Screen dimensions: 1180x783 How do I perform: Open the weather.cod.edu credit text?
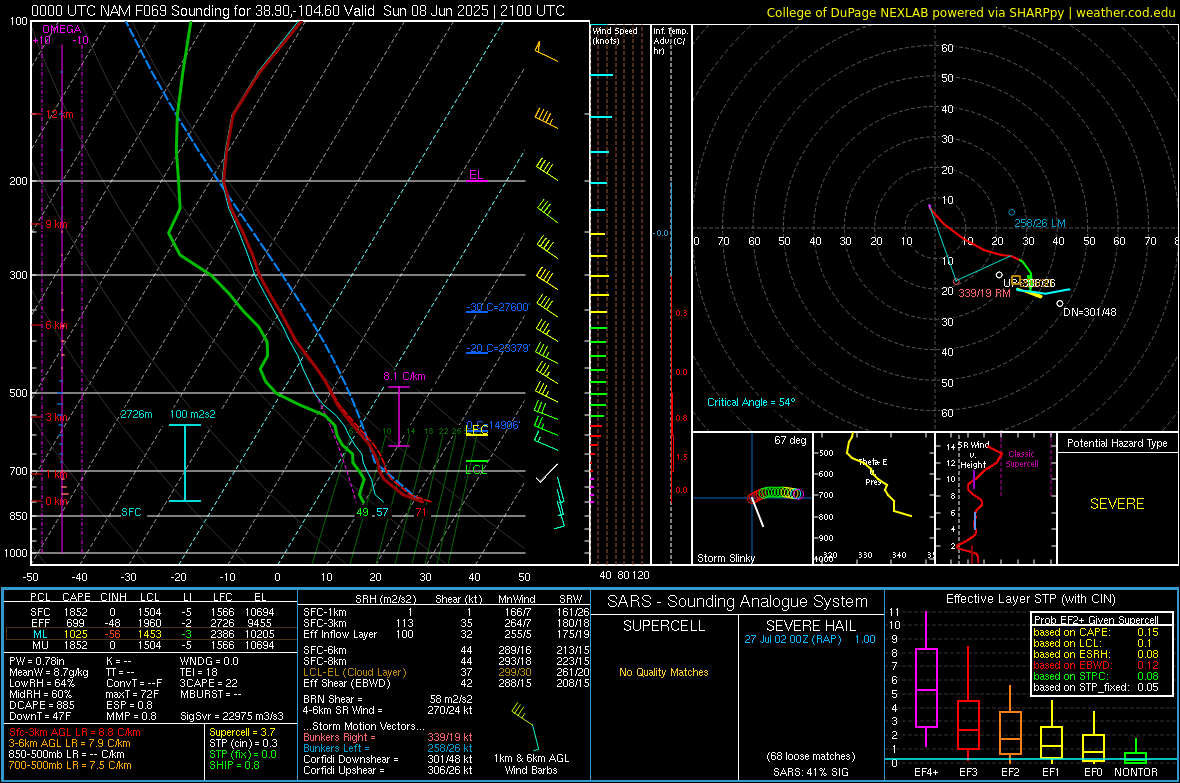click(971, 12)
